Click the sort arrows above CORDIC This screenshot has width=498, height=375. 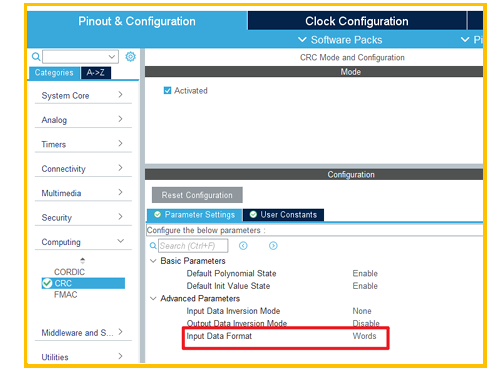83,260
